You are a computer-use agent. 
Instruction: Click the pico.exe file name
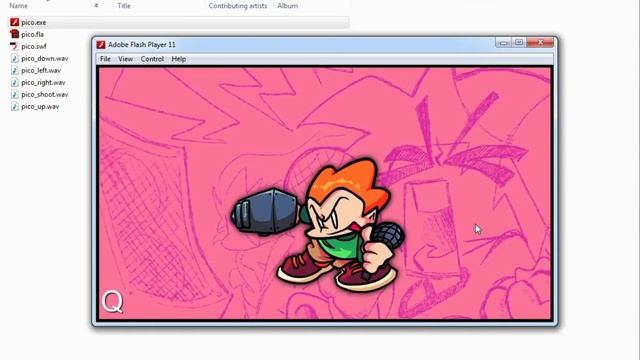[33, 22]
